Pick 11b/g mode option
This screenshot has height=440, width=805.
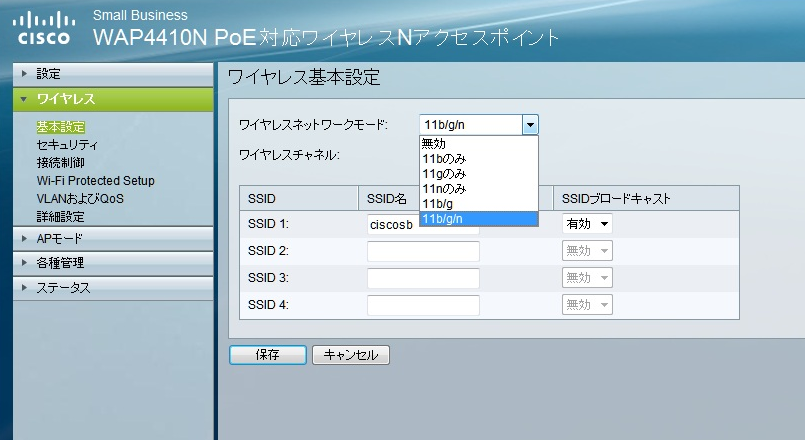point(478,204)
